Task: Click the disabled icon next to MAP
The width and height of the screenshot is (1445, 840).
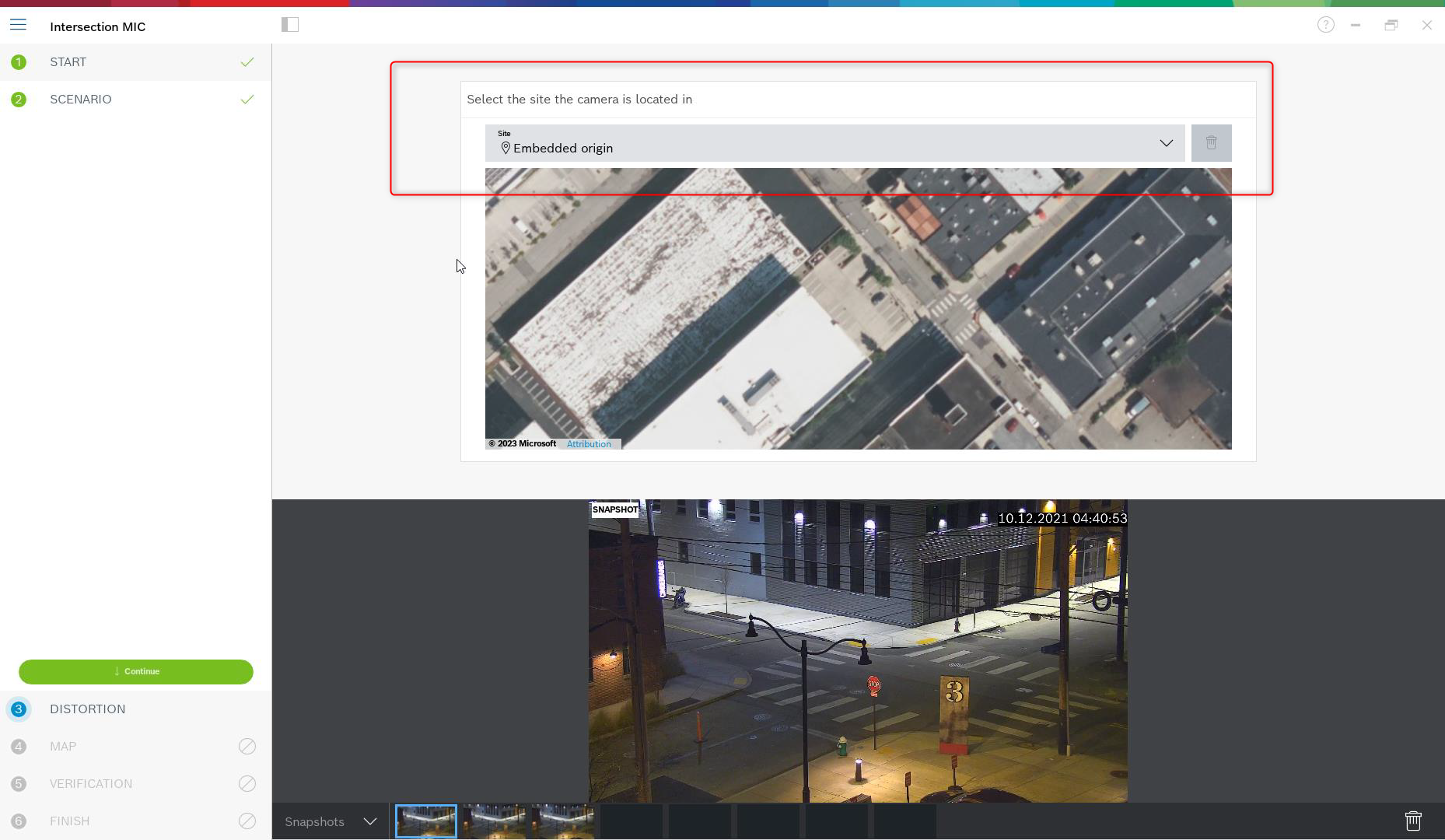Action: click(247, 747)
